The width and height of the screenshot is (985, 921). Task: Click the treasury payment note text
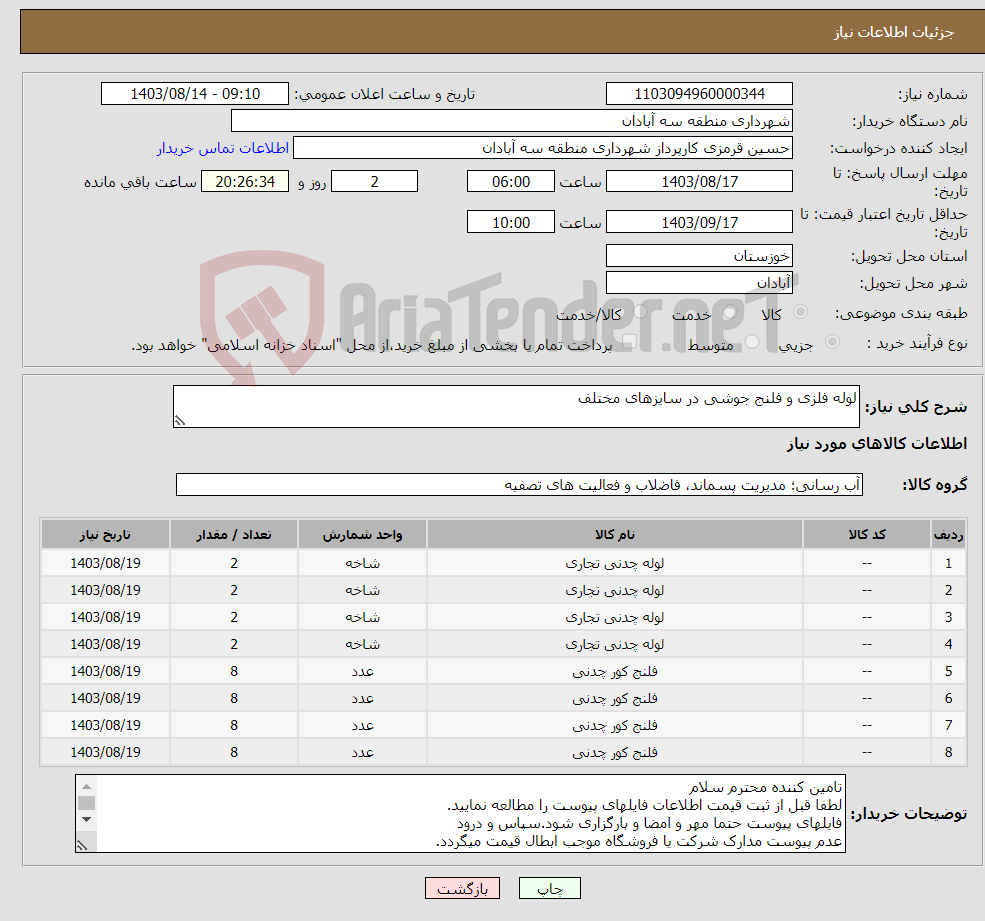372,345
